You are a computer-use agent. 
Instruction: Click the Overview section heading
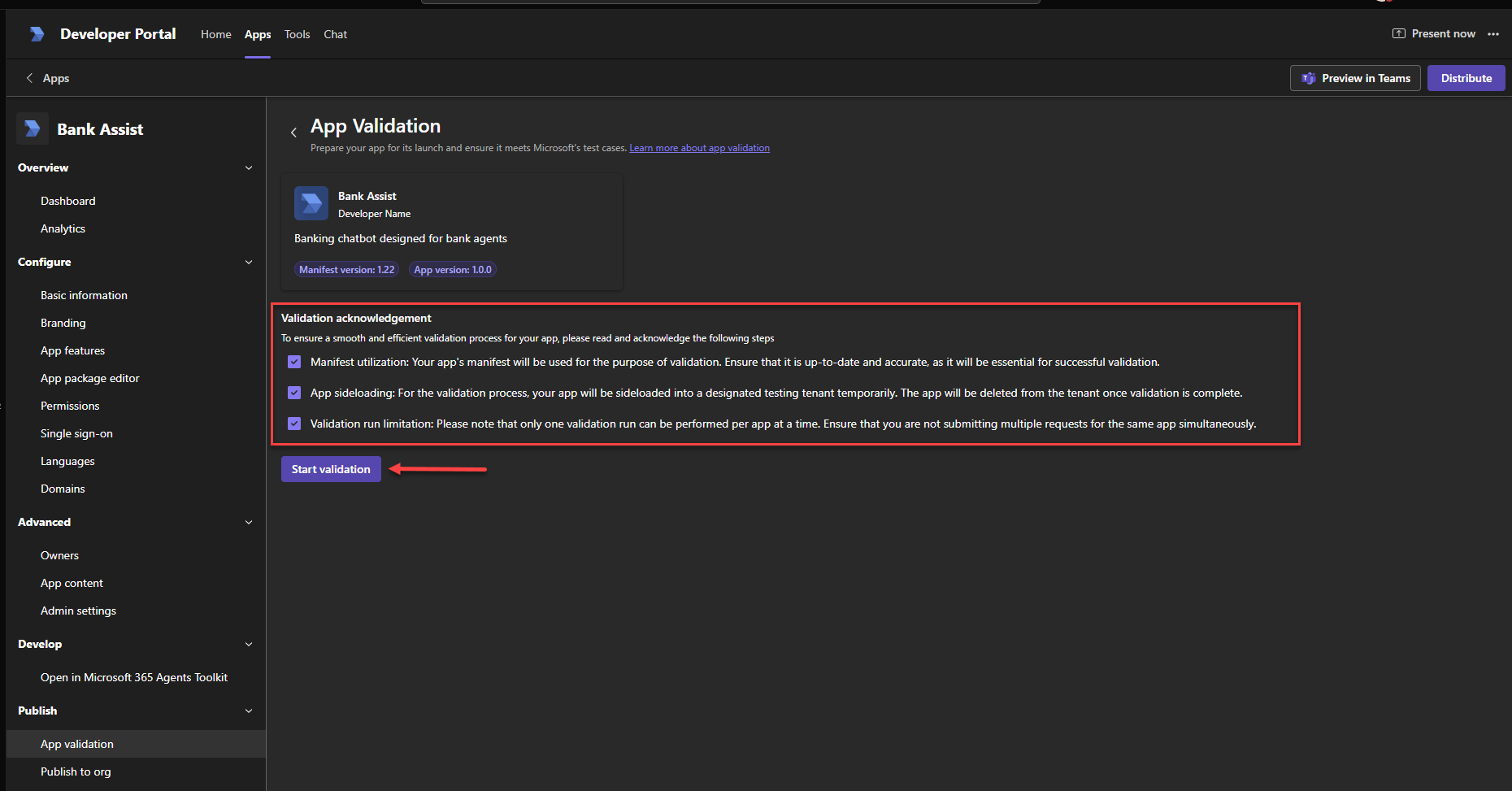tap(43, 167)
